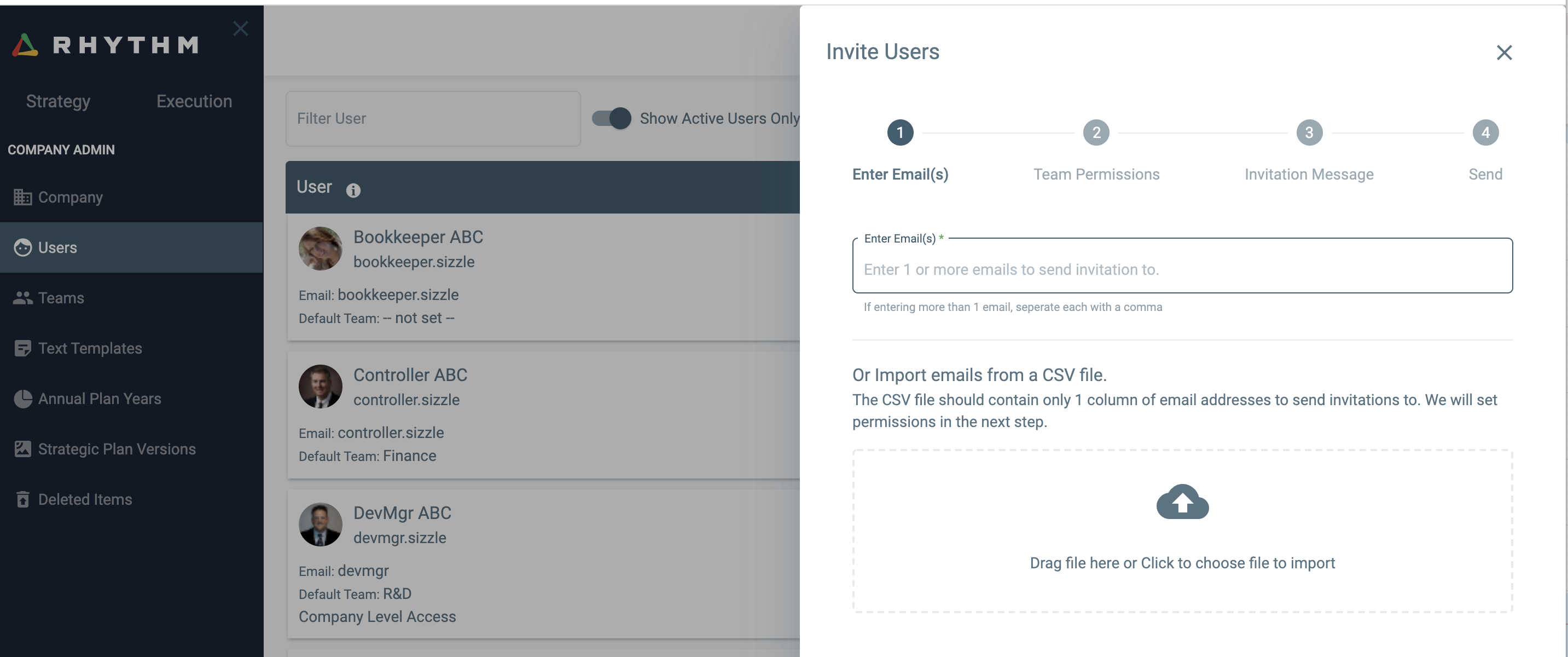Open the Execution tab
This screenshot has height=657, width=1568.
coord(194,101)
